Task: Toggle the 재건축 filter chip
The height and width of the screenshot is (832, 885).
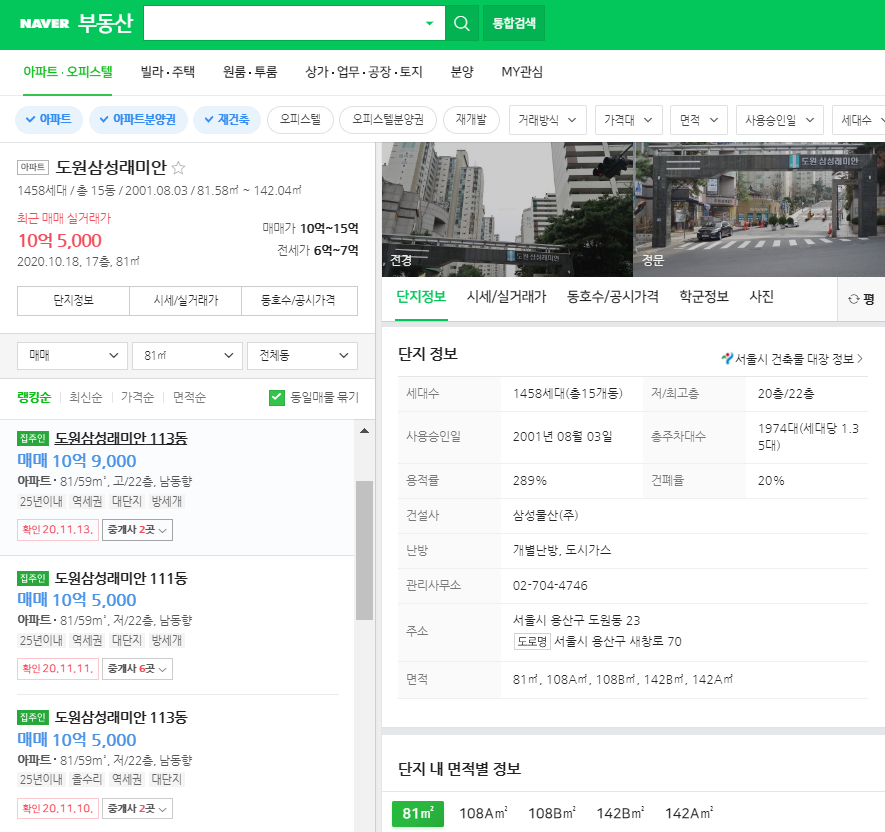Action: point(227,120)
